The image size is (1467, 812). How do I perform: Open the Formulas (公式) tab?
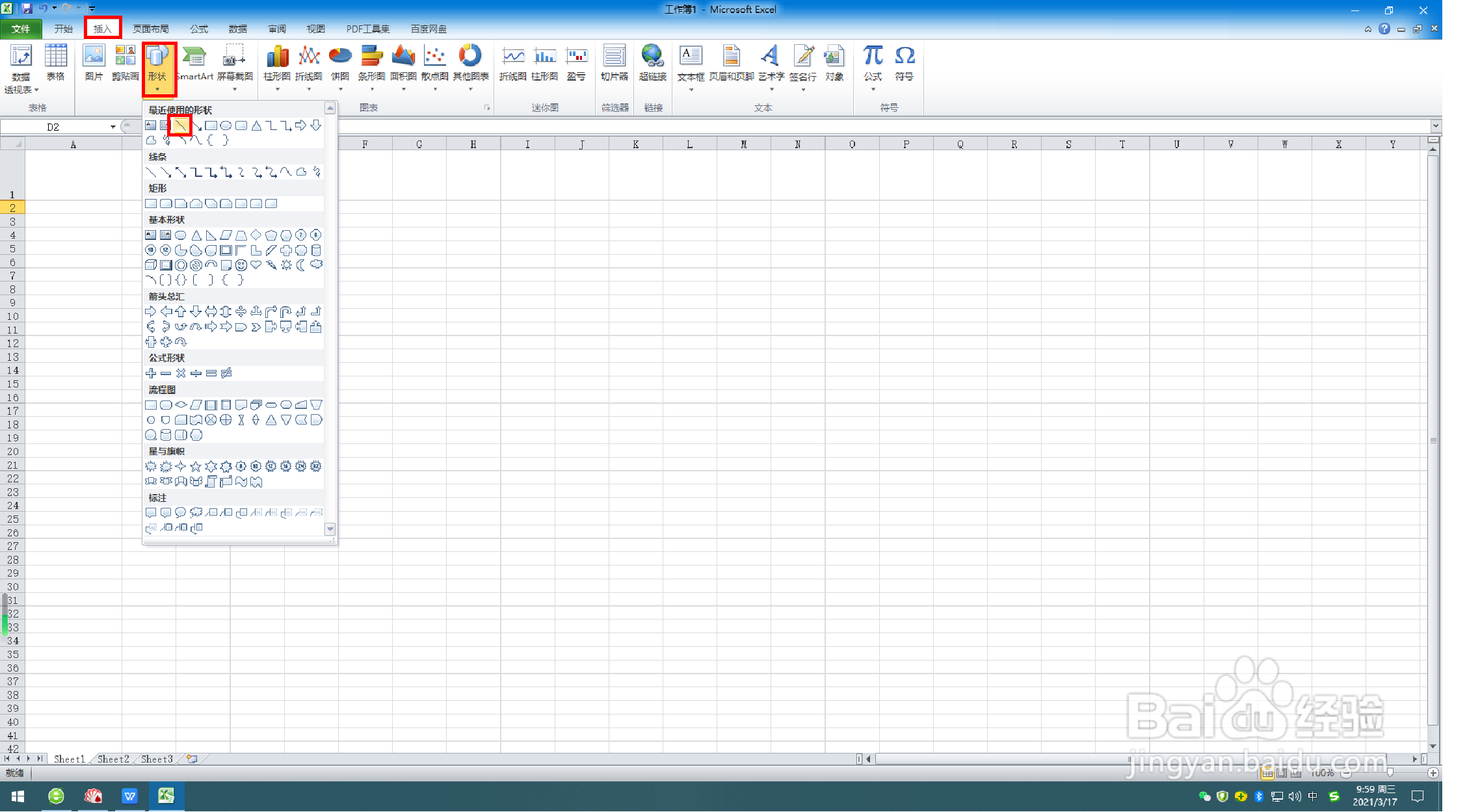tap(199, 29)
